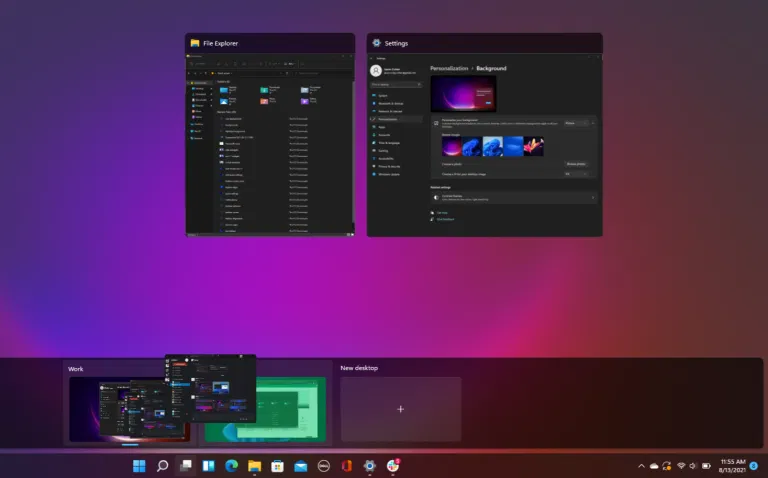768x478 pixels.
Task: Click the File Explorer title folder icon
Action: click(195, 43)
